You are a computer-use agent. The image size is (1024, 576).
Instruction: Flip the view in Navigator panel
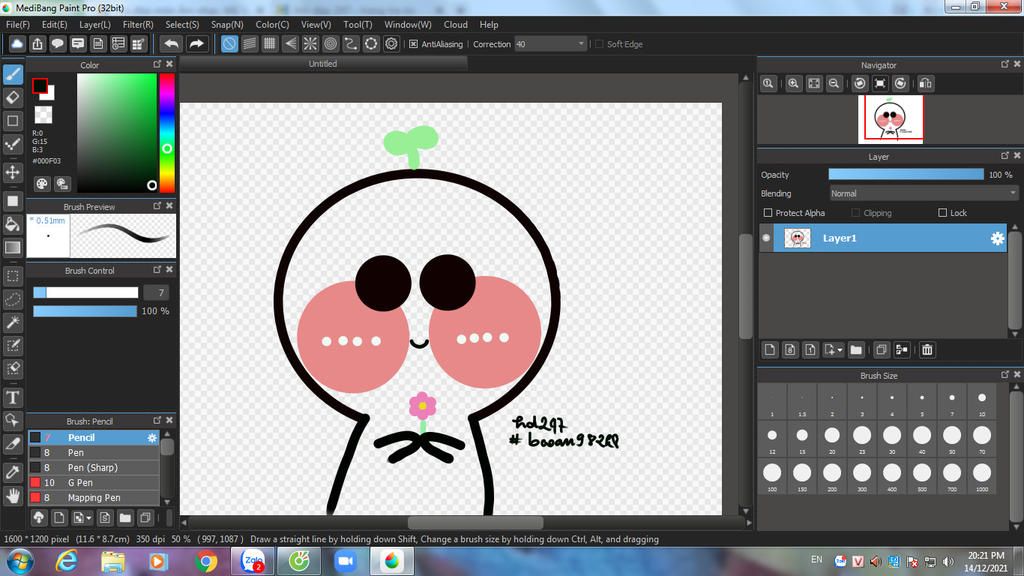click(x=925, y=84)
